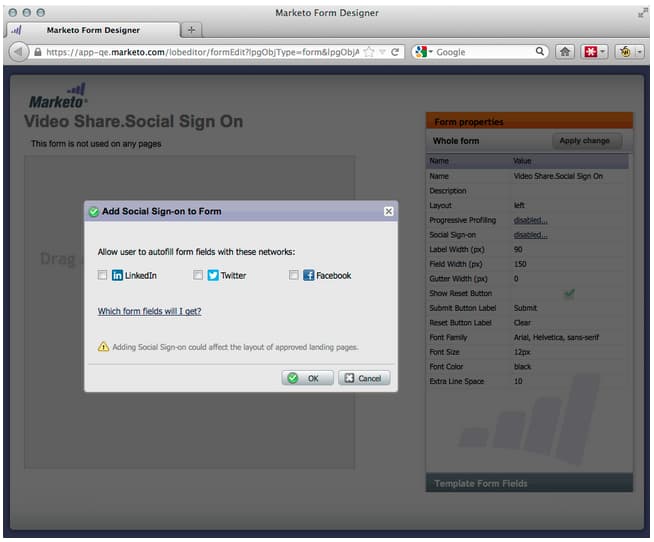This screenshot has width=654, height=542.
Task: Check the LinkedIn checkbox
Action: click(x=102, y=275)
